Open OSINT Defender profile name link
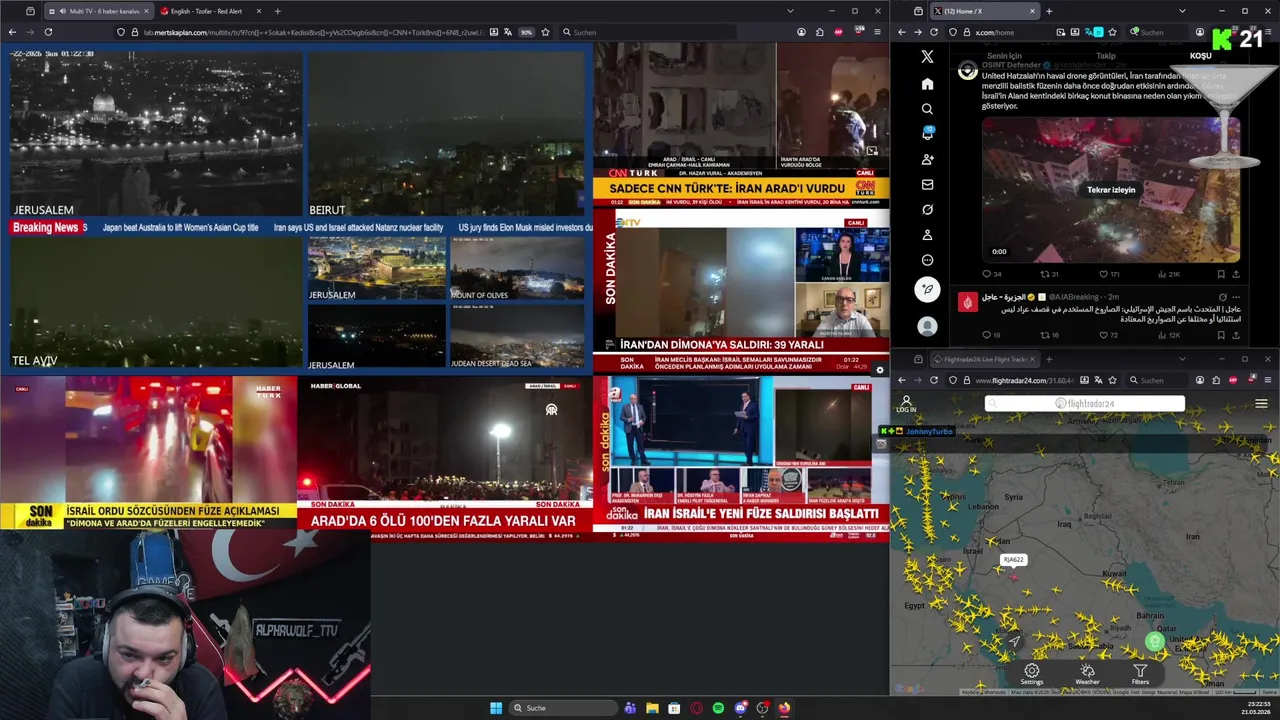Viewport: 1280px width, 720px height. tap(1012, 64)
